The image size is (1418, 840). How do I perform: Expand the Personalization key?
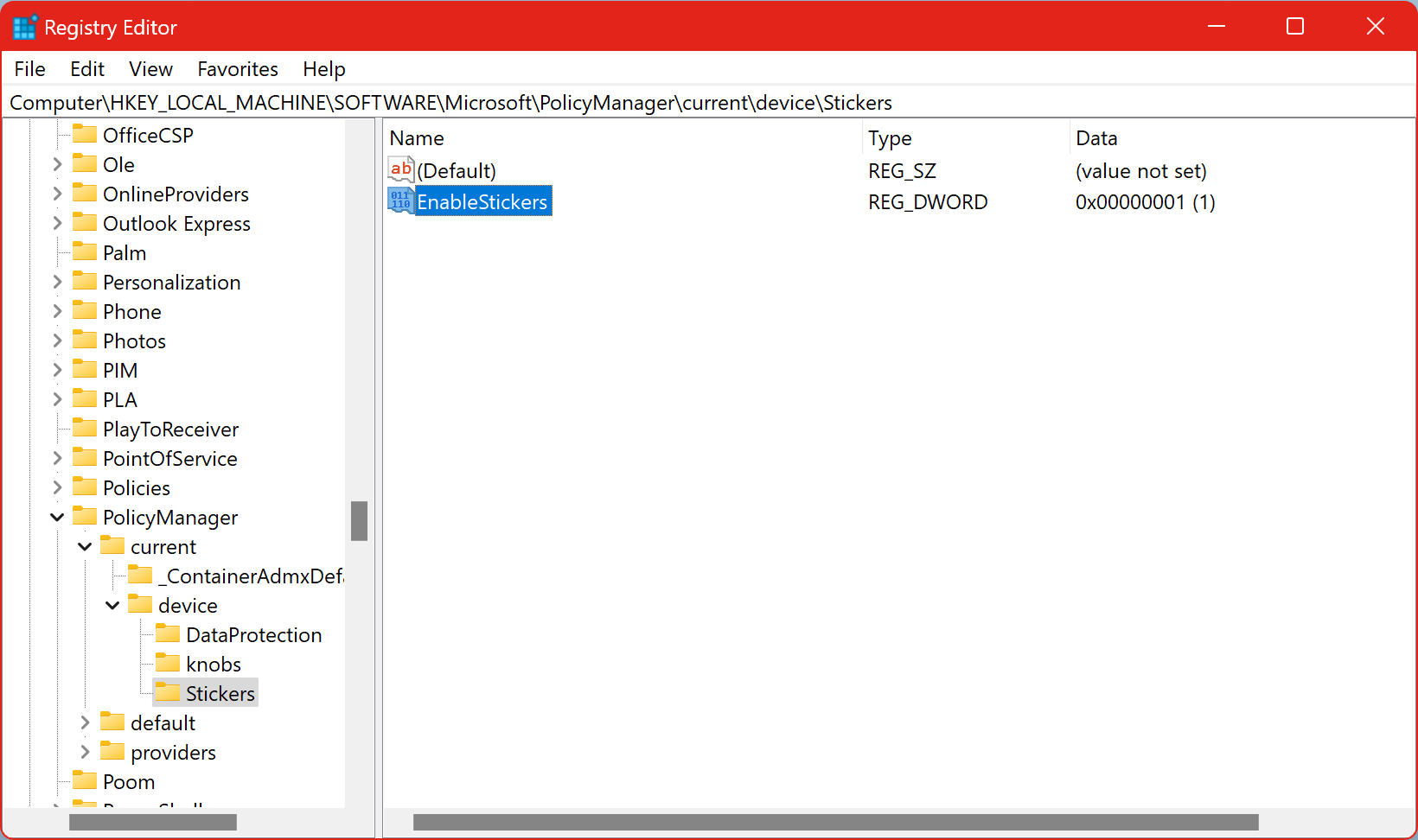pos(57,282)
